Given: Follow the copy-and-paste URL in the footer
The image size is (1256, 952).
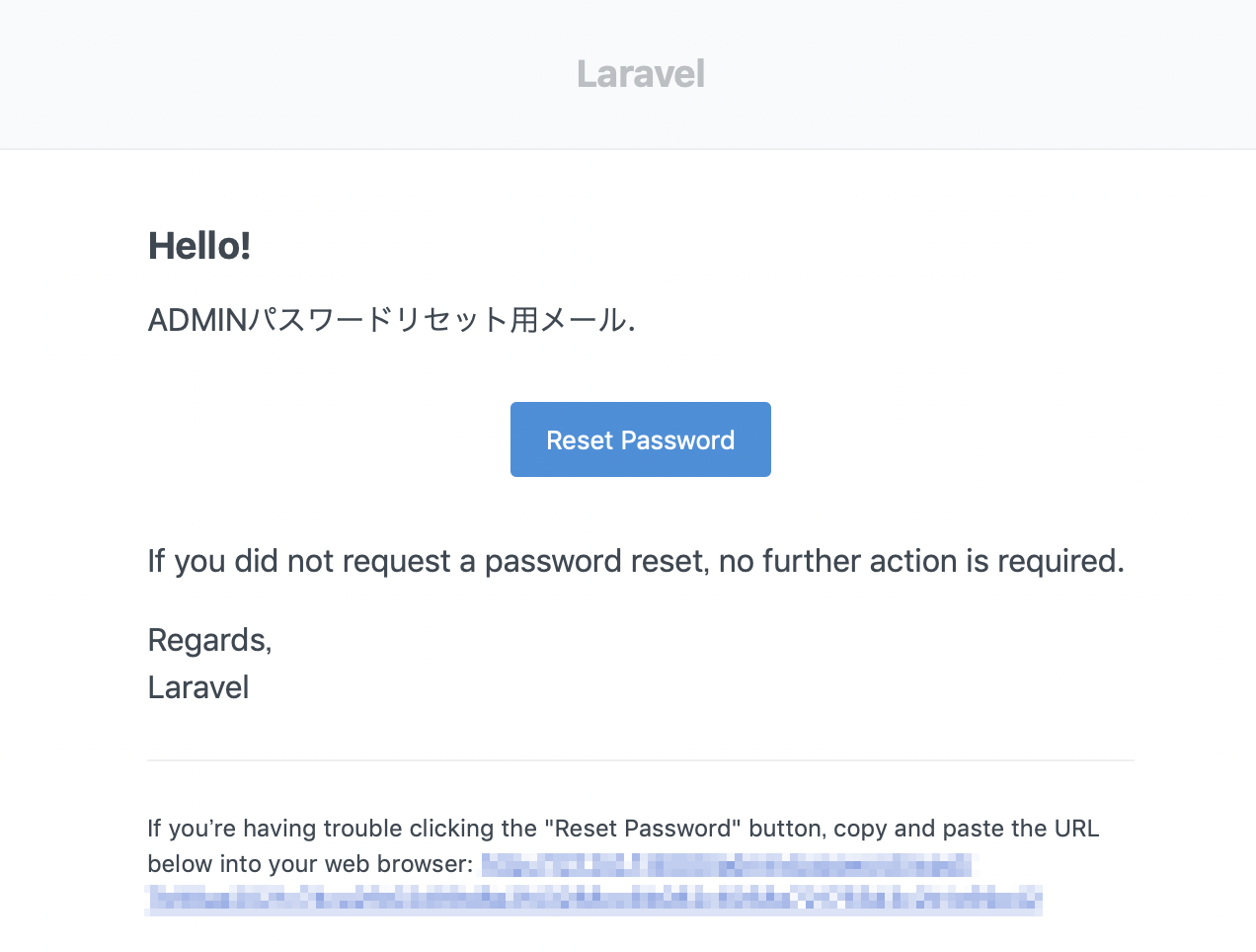Looking at the screenshot, I should [726, 865].
